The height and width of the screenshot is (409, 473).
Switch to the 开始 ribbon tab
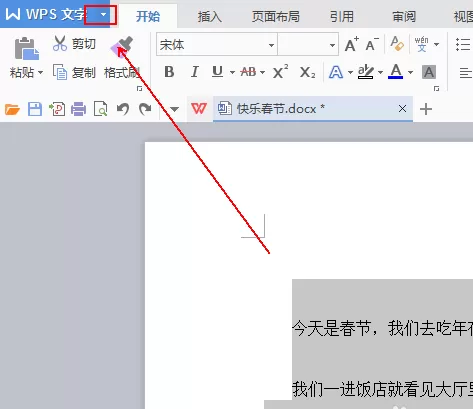(x=148, y=16)
